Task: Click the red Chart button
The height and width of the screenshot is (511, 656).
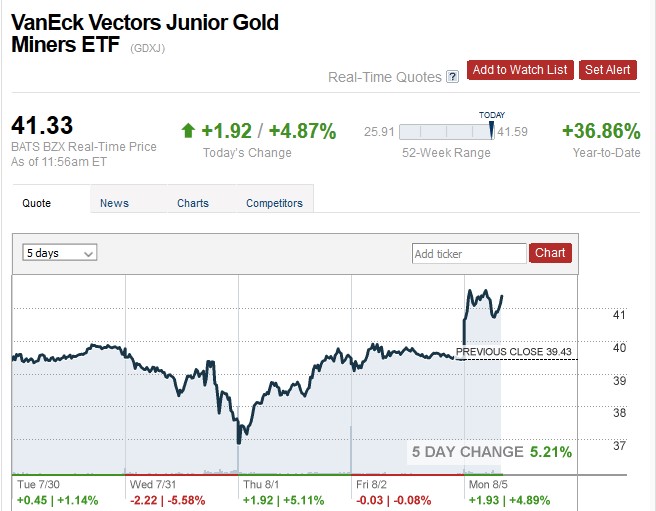Action: [x=550, y=253]
